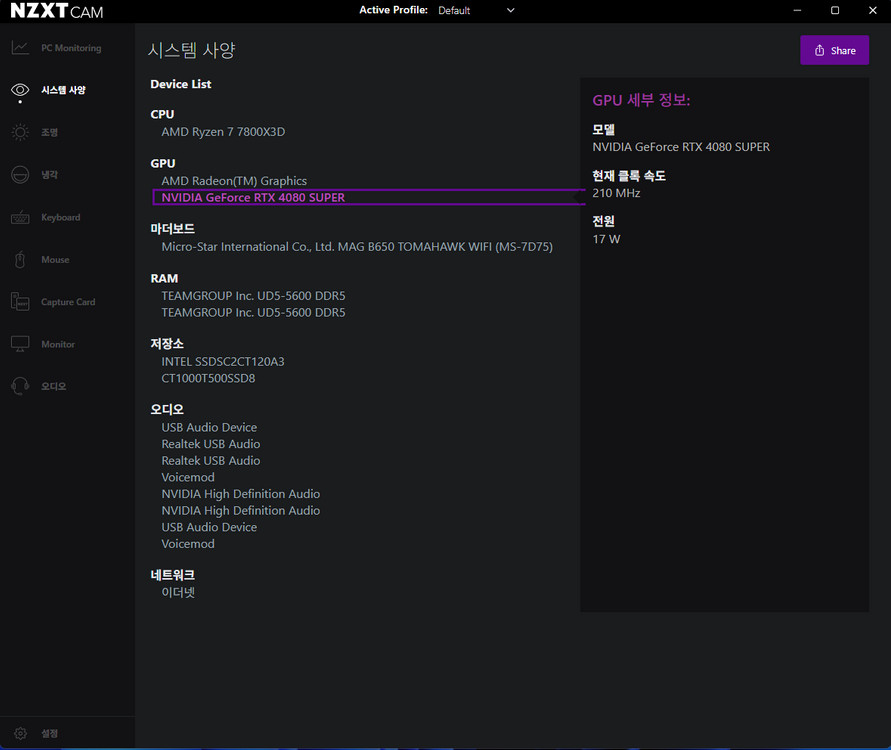The image size is (891, 750).
Task: Open the 냉각 menu item
Action: pos(49,174)
